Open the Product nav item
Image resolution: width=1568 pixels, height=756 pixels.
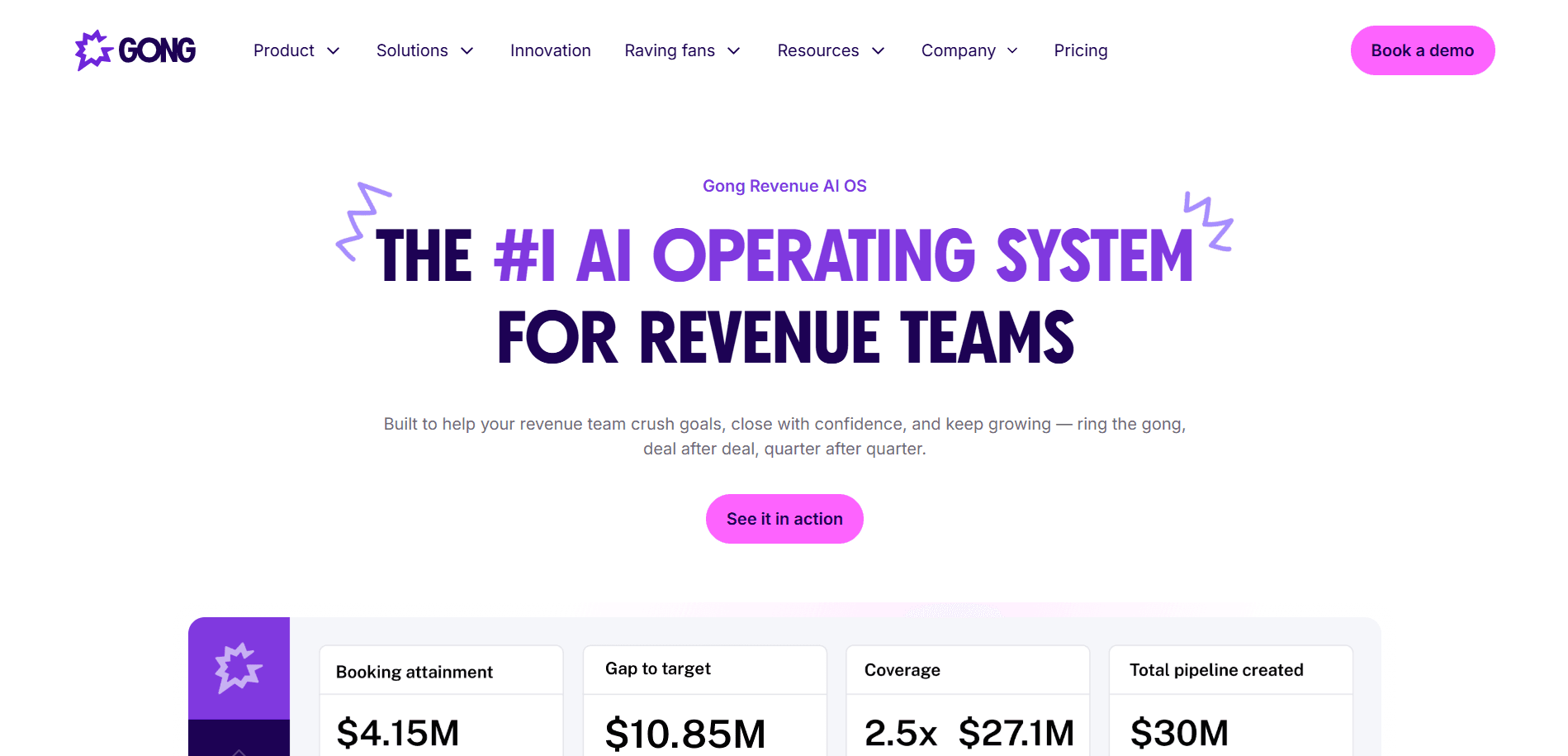[284, 50]
